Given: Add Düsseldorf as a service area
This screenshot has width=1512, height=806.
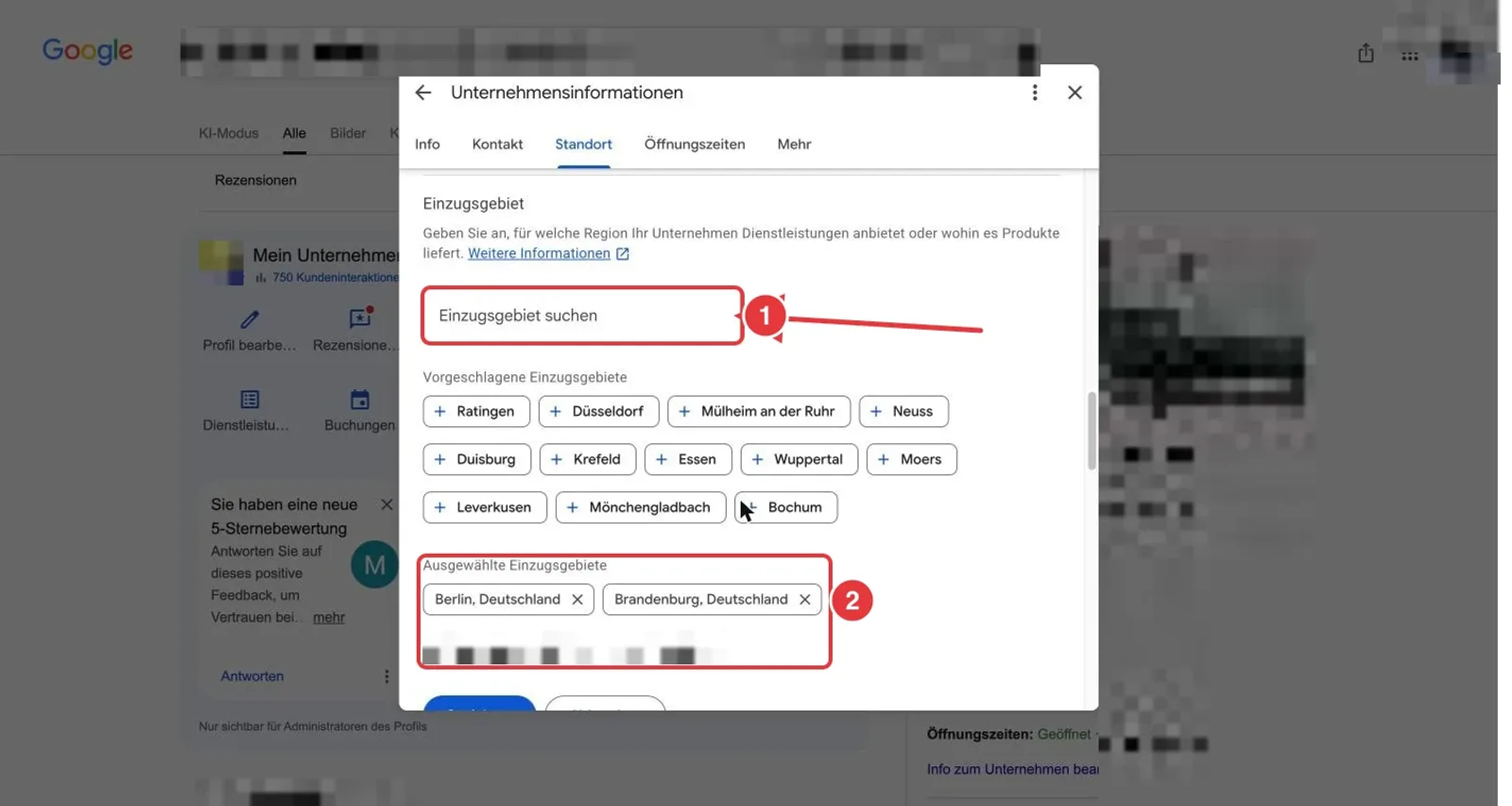Looking at the screenshot, I should coord(597,411).
